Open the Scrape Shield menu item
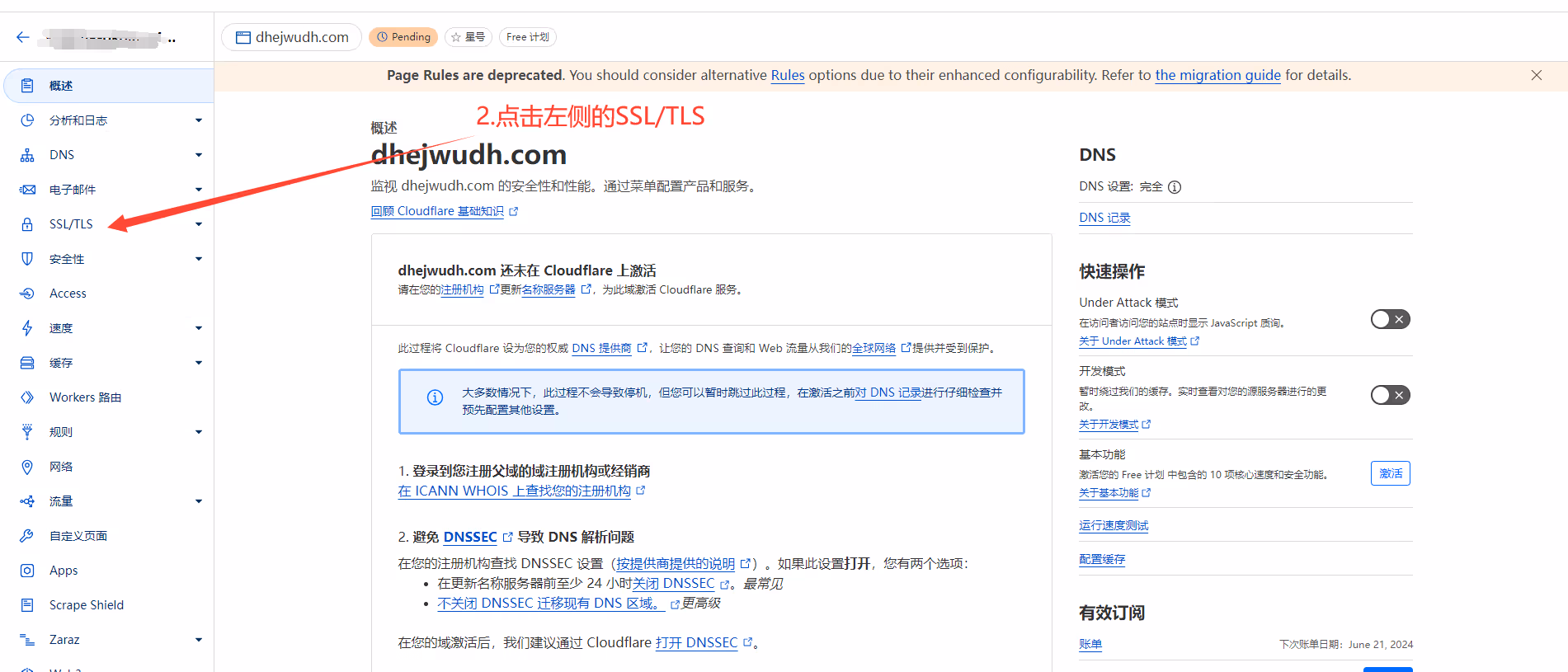Image resolution: width=1568 pixels, height=672 pixels. point(86,605)
